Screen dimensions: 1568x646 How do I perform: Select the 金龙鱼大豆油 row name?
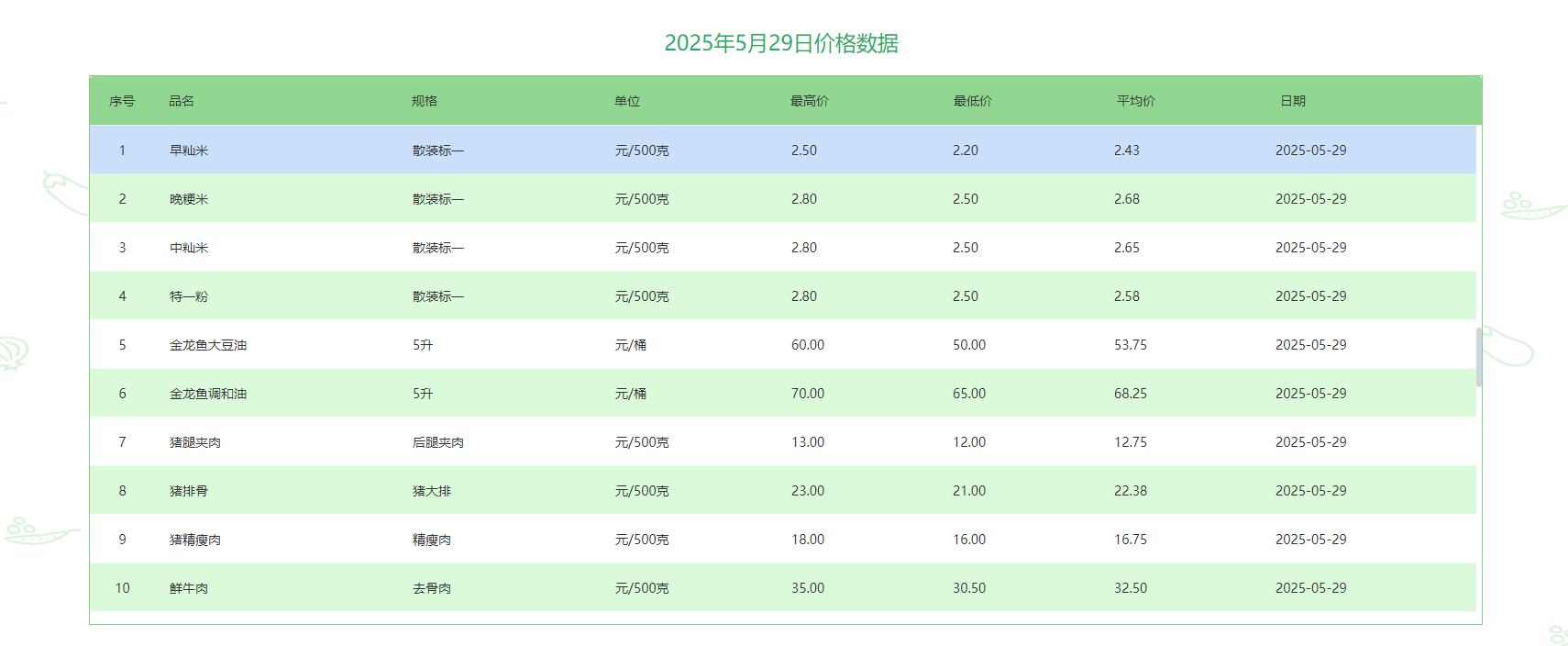208,345
